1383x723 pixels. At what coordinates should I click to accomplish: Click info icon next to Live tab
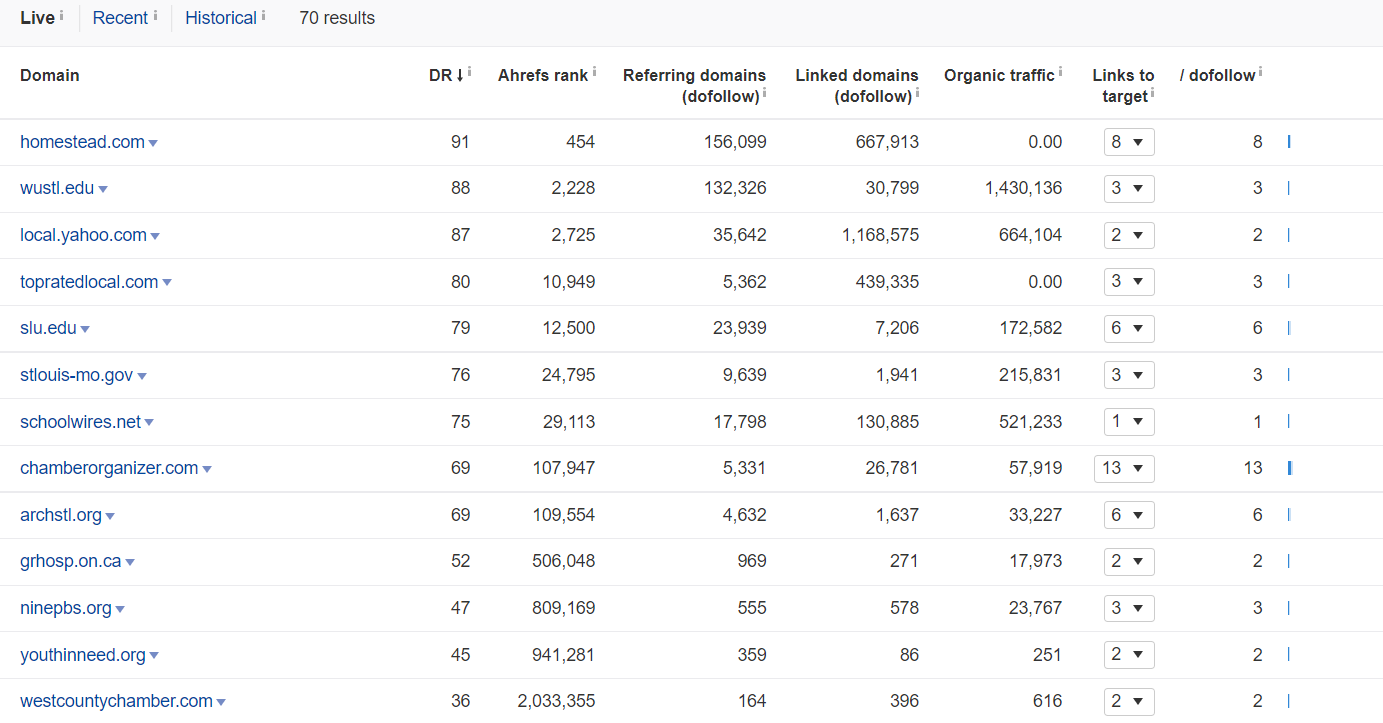[61, 15]
